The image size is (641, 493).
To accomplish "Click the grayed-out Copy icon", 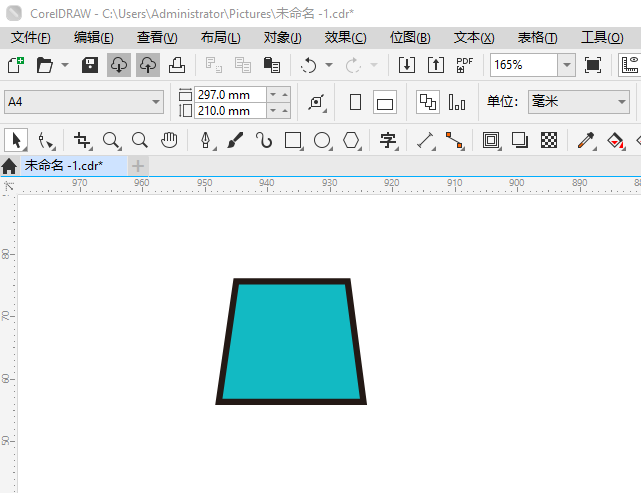I will point(243,65).
